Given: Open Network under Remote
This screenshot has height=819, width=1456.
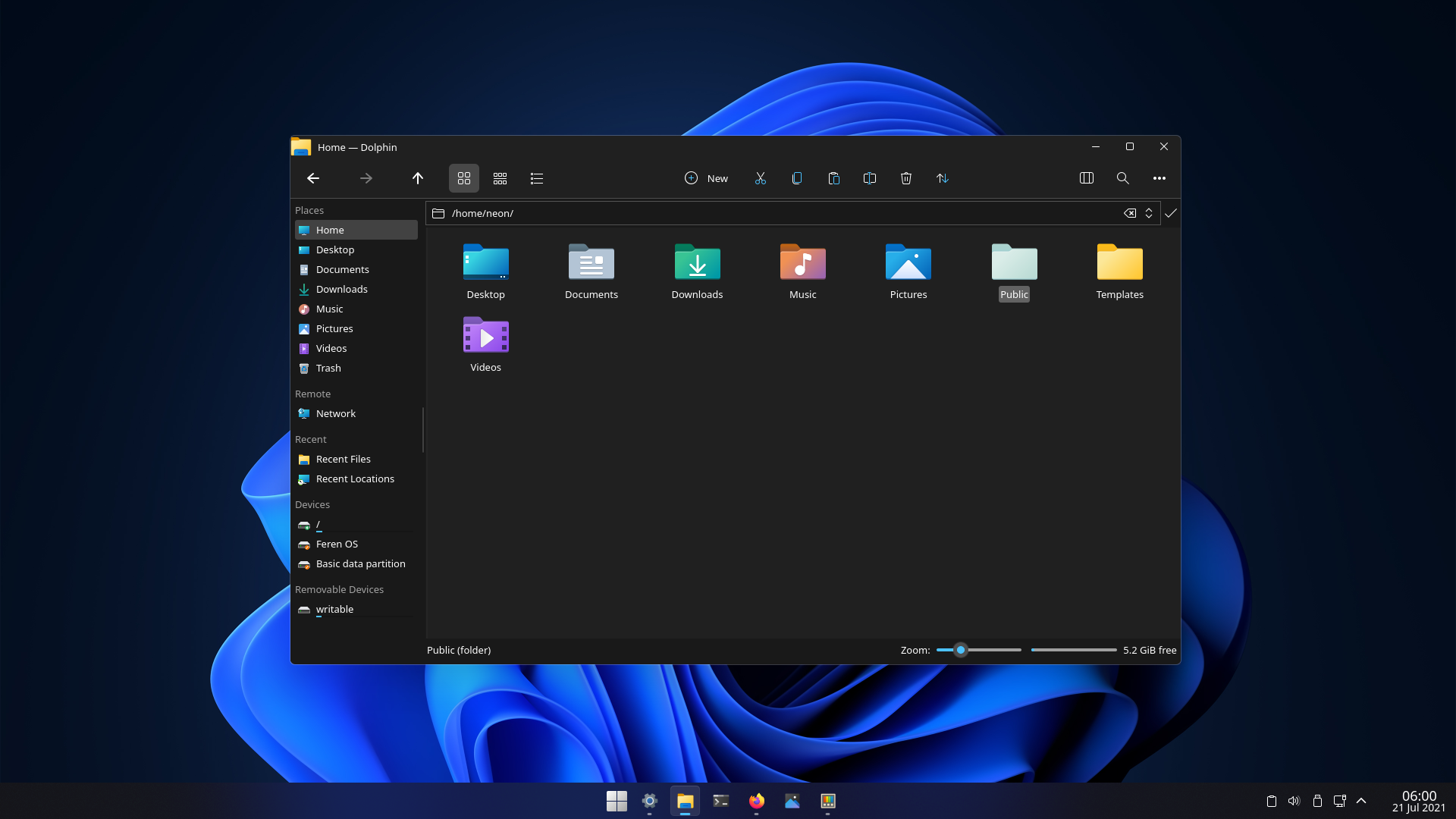Looking at the screenshot, I should pos(356,413).
